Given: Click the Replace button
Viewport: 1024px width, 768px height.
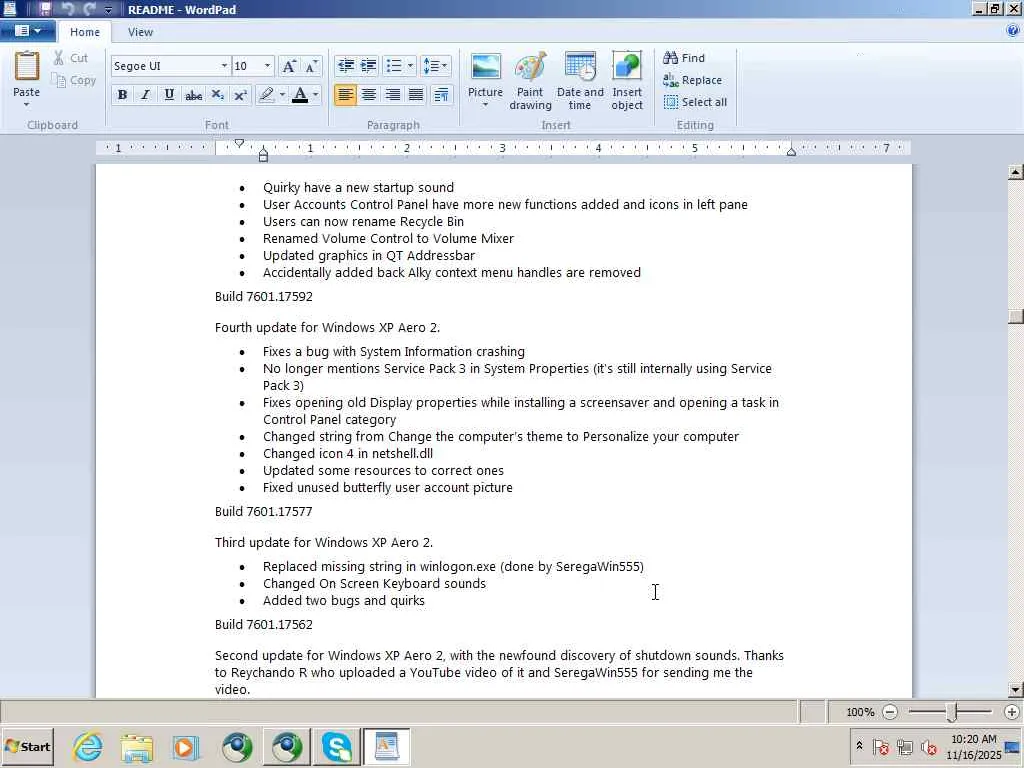Looking at the screenshot, I should point(692,80).
